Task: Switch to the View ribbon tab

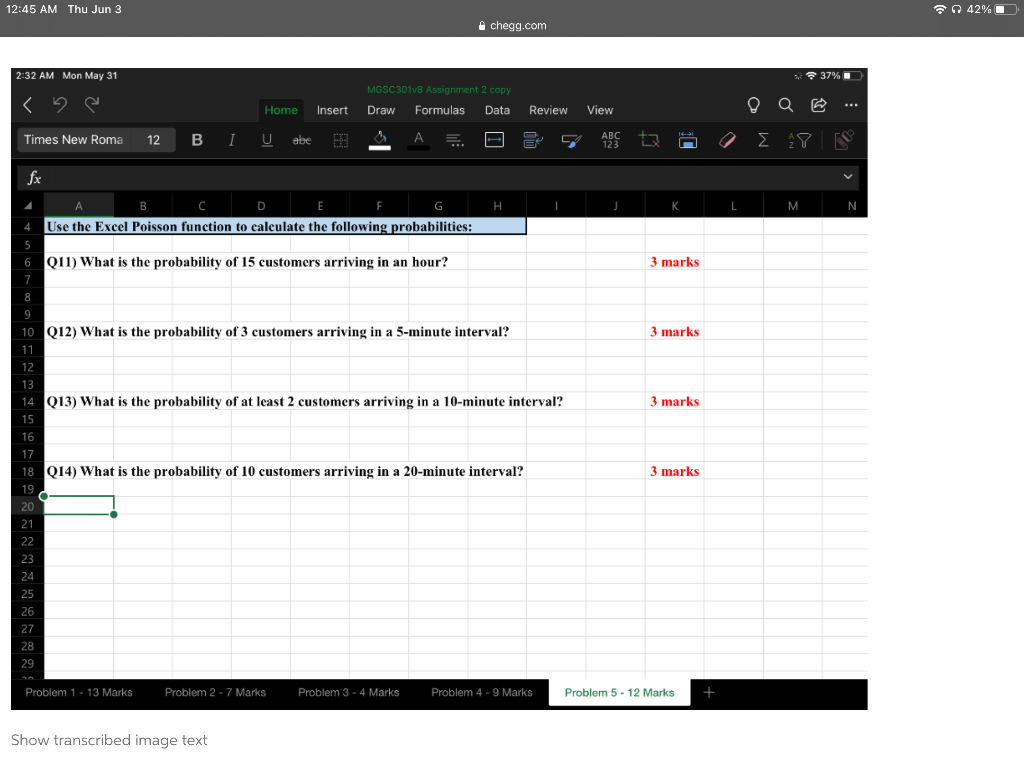Action: click(600, 110)
